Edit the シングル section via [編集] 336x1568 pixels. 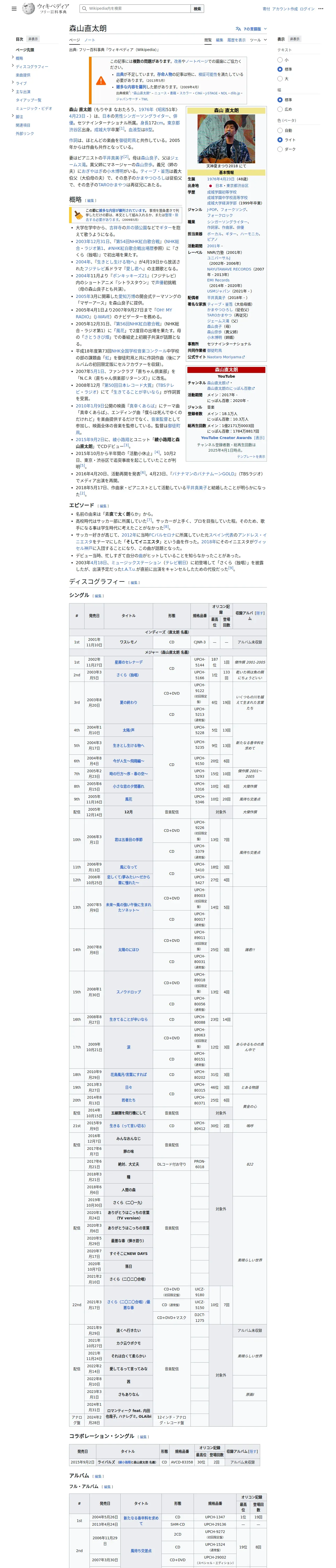point(98,596)
